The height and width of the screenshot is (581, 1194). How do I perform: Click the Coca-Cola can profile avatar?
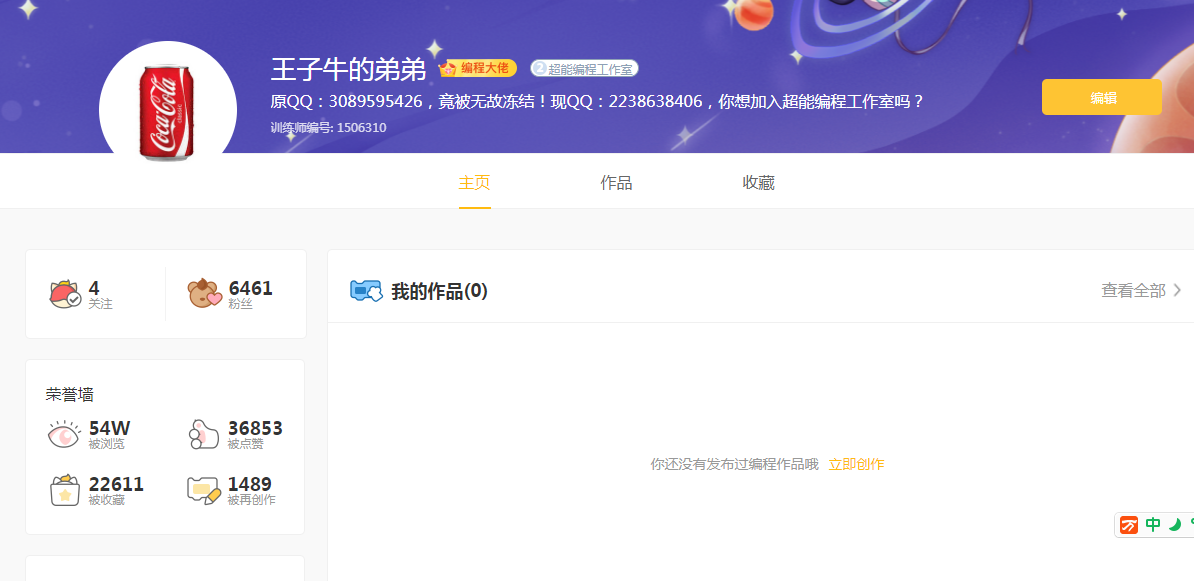point(168,103)
